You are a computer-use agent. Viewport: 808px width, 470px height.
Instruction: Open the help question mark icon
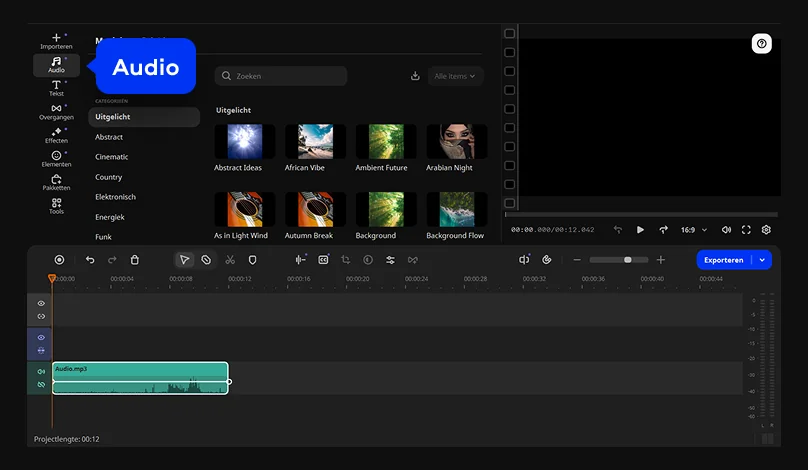click(762, 44)
